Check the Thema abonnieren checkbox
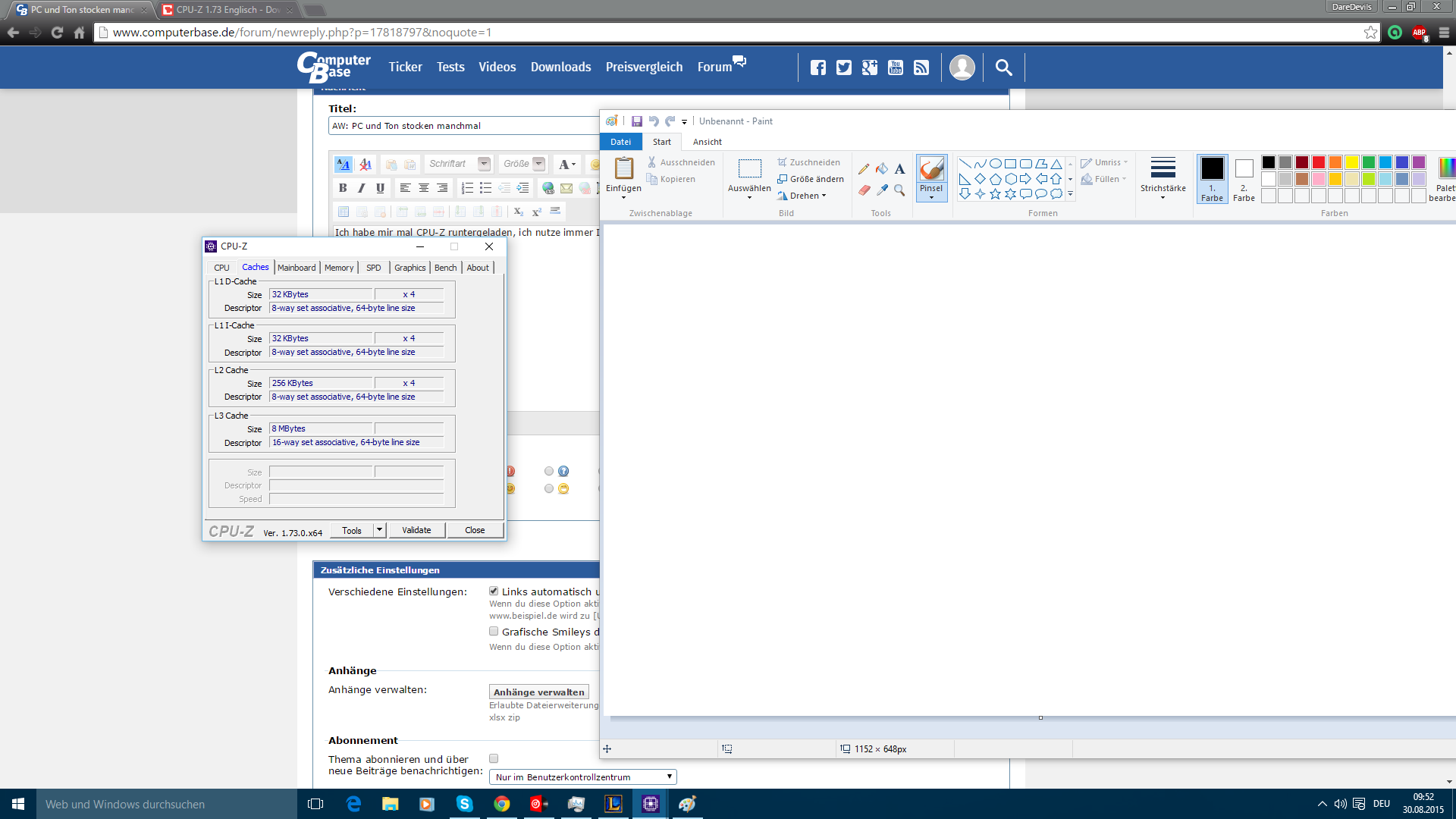 pos(494,758)
